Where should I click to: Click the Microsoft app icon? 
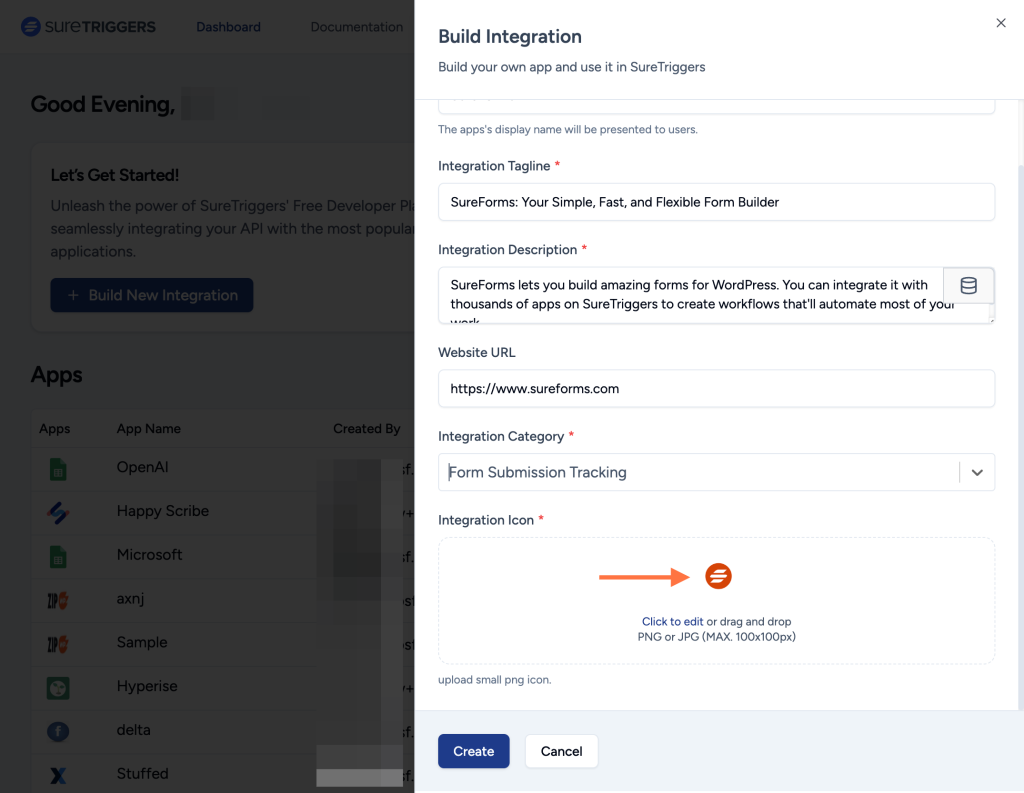[58, 554]
